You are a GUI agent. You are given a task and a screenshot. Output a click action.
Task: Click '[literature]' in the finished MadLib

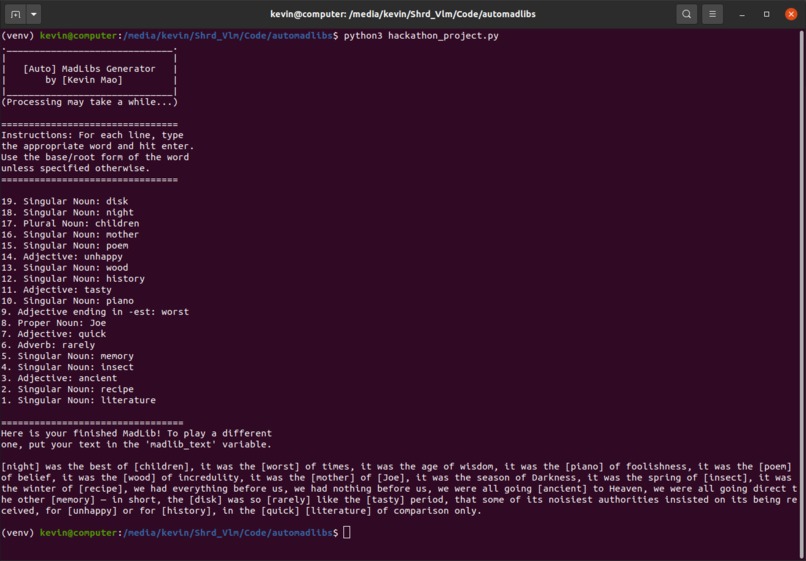(338, 511)
